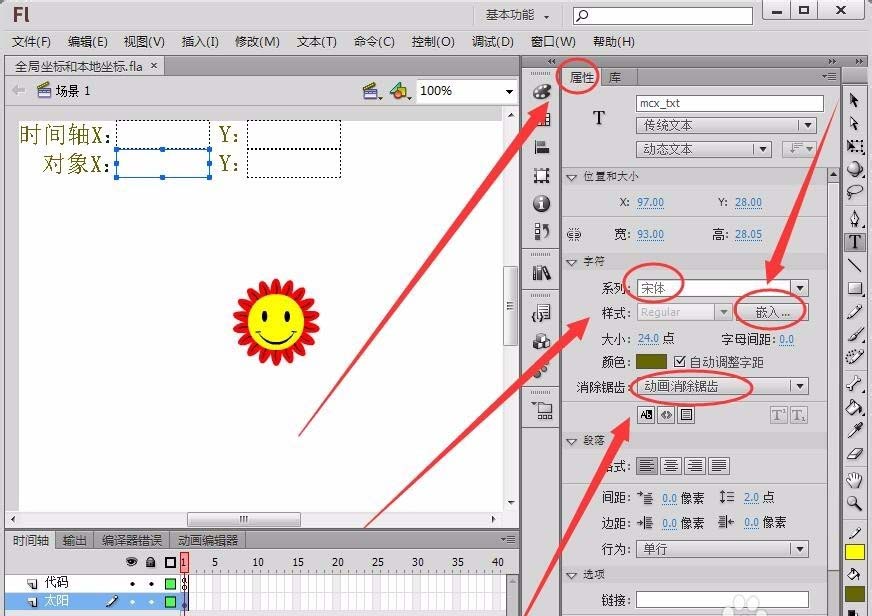Select the Subselection tool
Screen dimensions: 872x616
point(855,123)
